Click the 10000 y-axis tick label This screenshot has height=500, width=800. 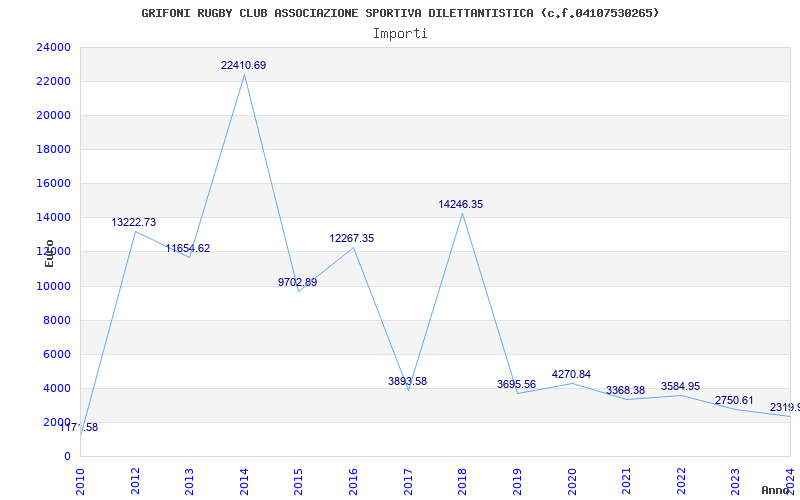tap(54, 286)
